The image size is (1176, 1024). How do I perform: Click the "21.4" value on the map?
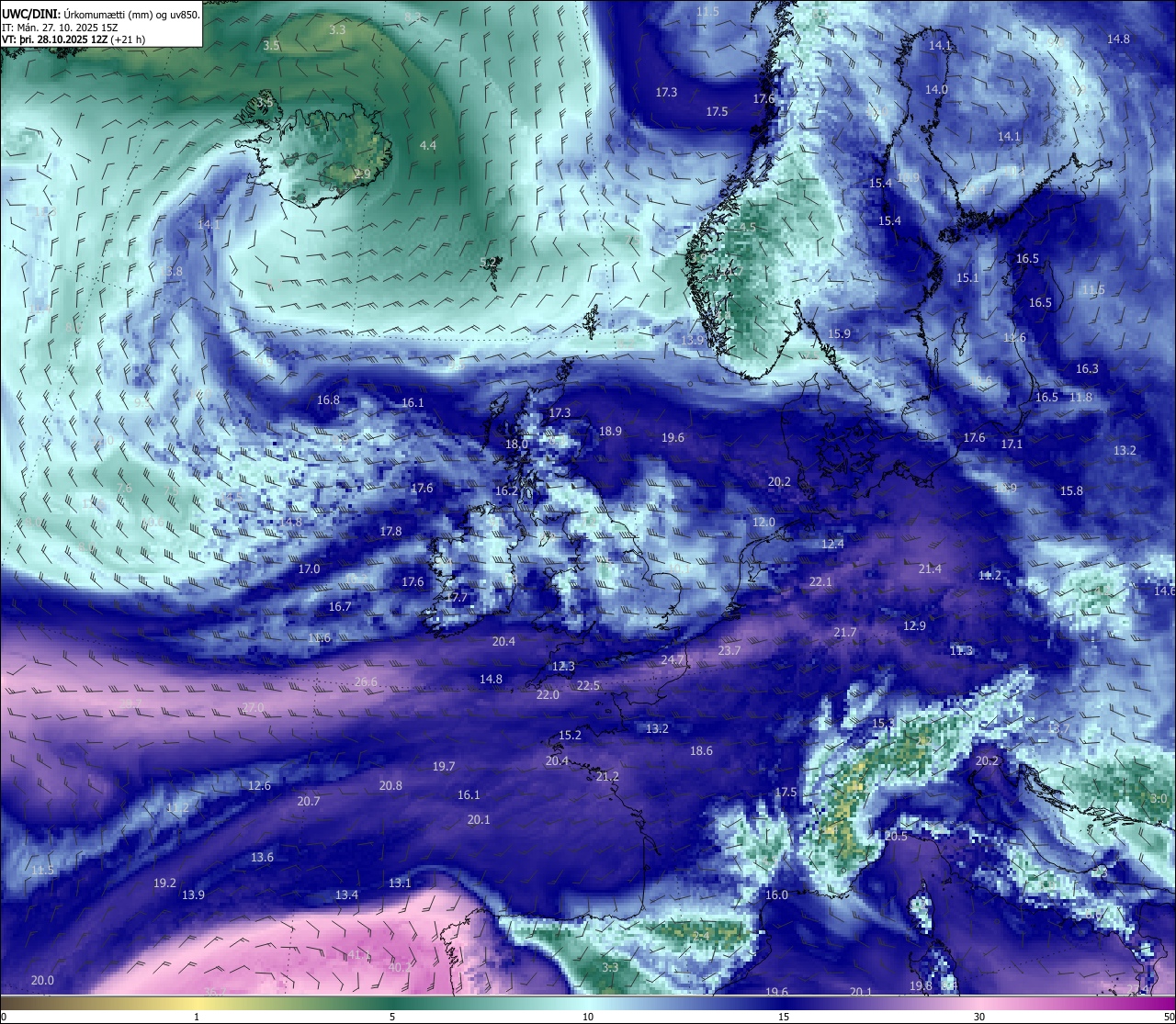pos(930,568)
